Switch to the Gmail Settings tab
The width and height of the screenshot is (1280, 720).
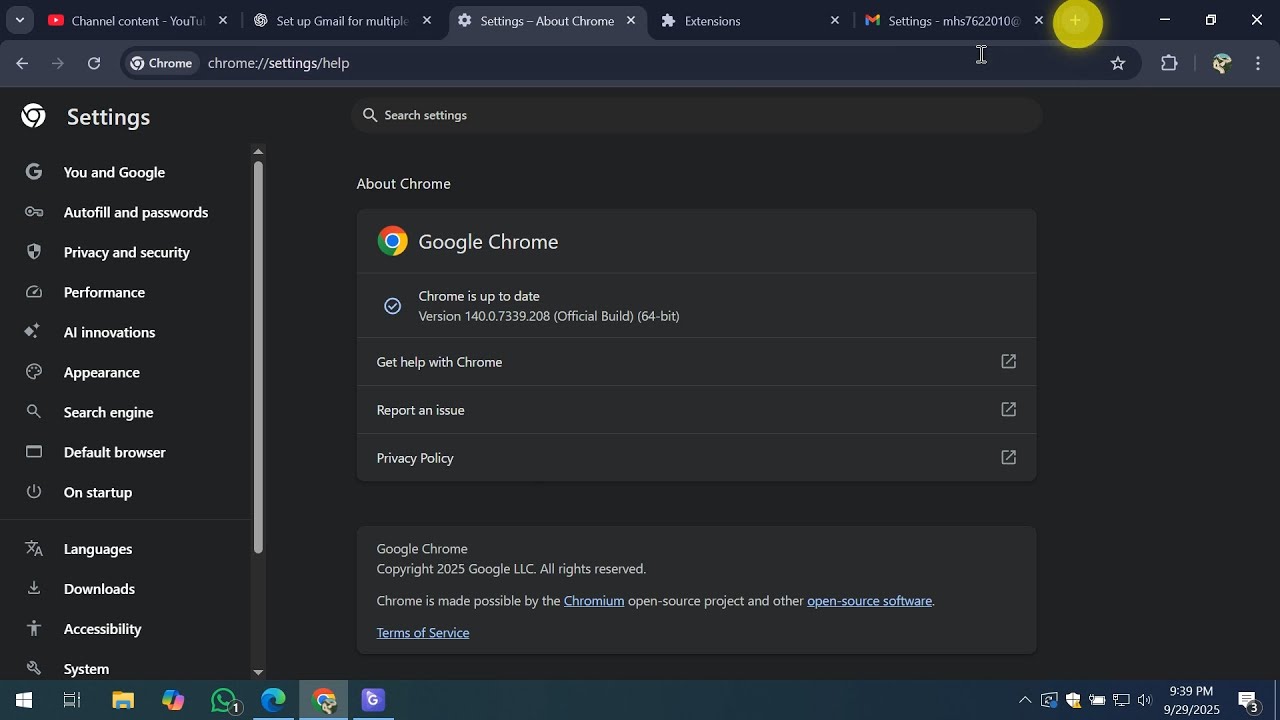(954, 20)
